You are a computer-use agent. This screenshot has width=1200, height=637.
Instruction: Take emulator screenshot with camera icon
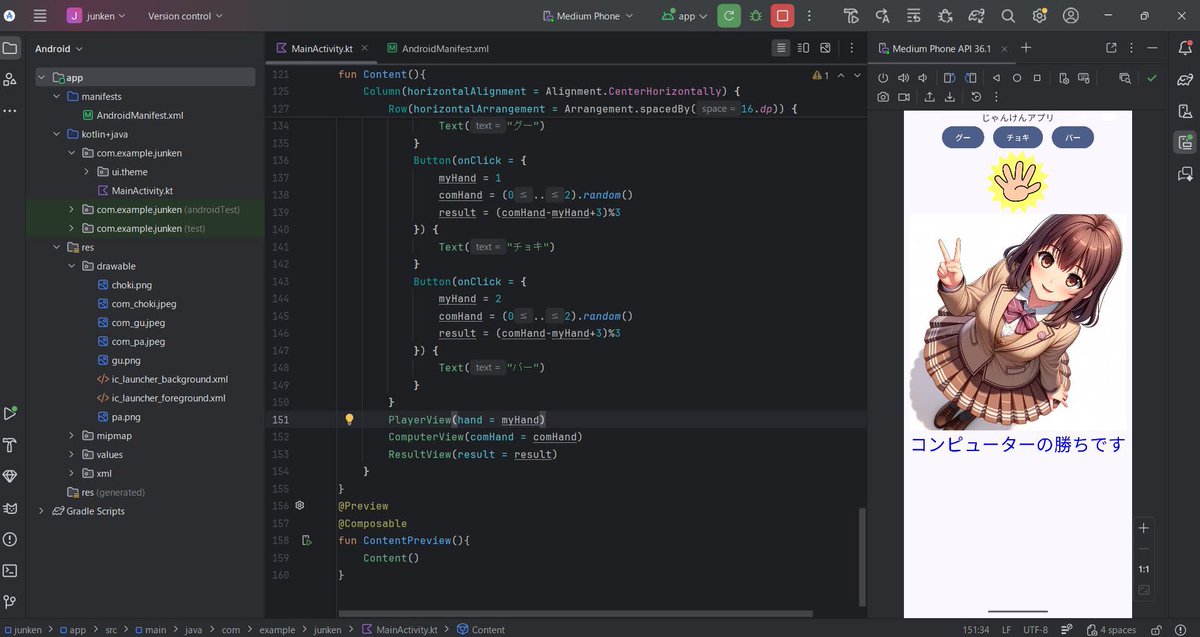tap(883, 97)
